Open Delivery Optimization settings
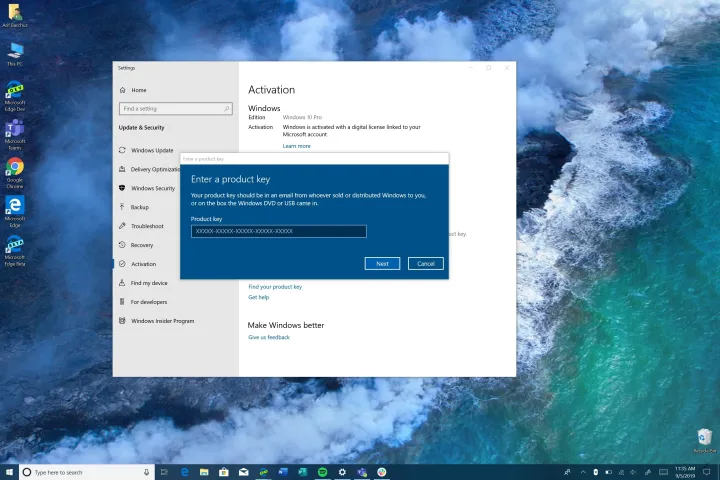The height and width of the screenshot is (480, 720). (150, 169)
